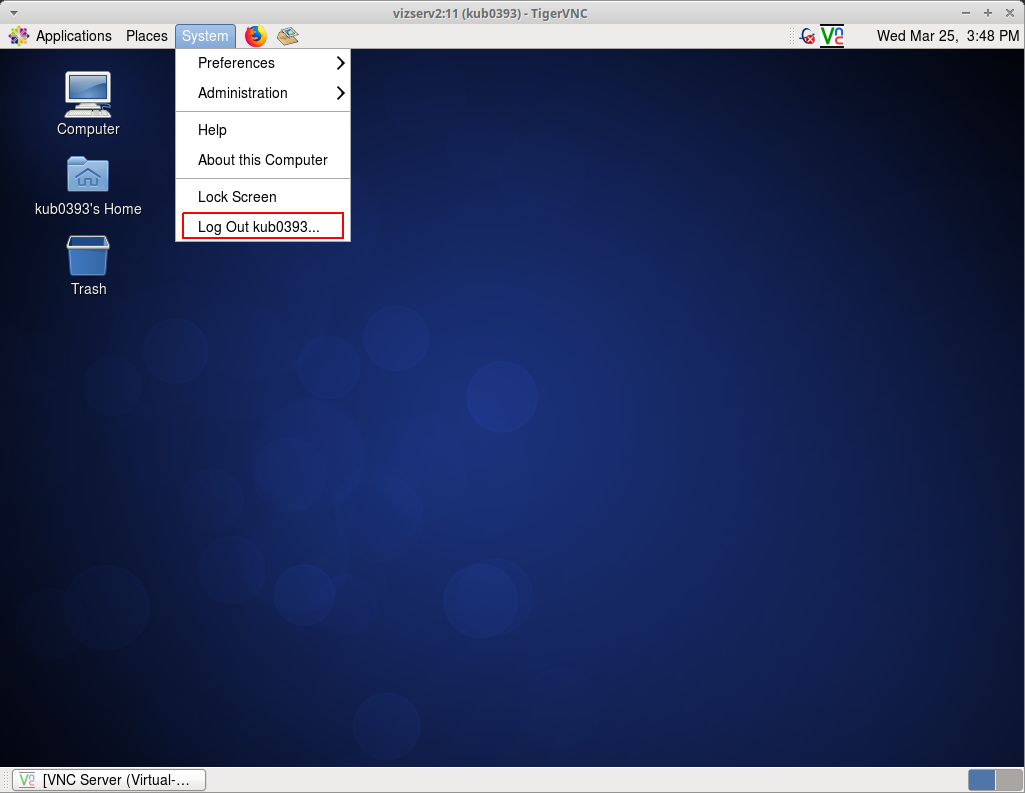
Task: Open the Computer desktop icon
Action: coord(88,95)
